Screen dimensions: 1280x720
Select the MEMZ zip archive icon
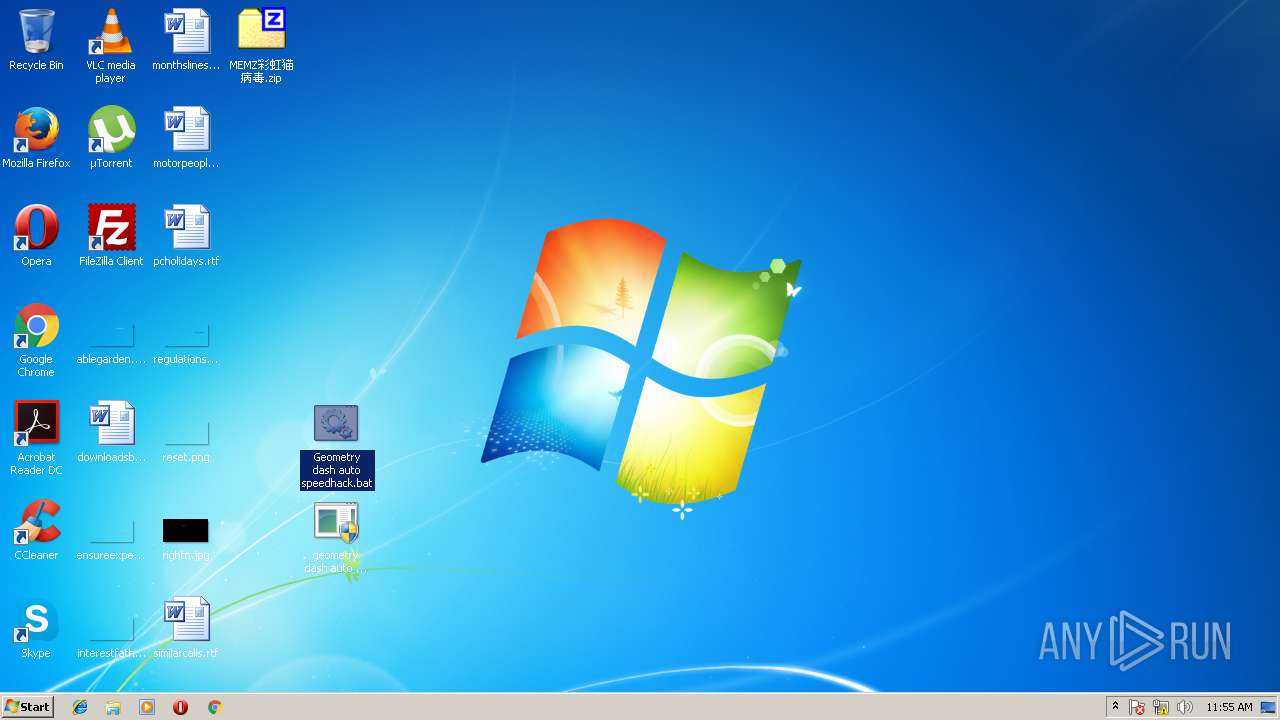click(x=261, y=30)
